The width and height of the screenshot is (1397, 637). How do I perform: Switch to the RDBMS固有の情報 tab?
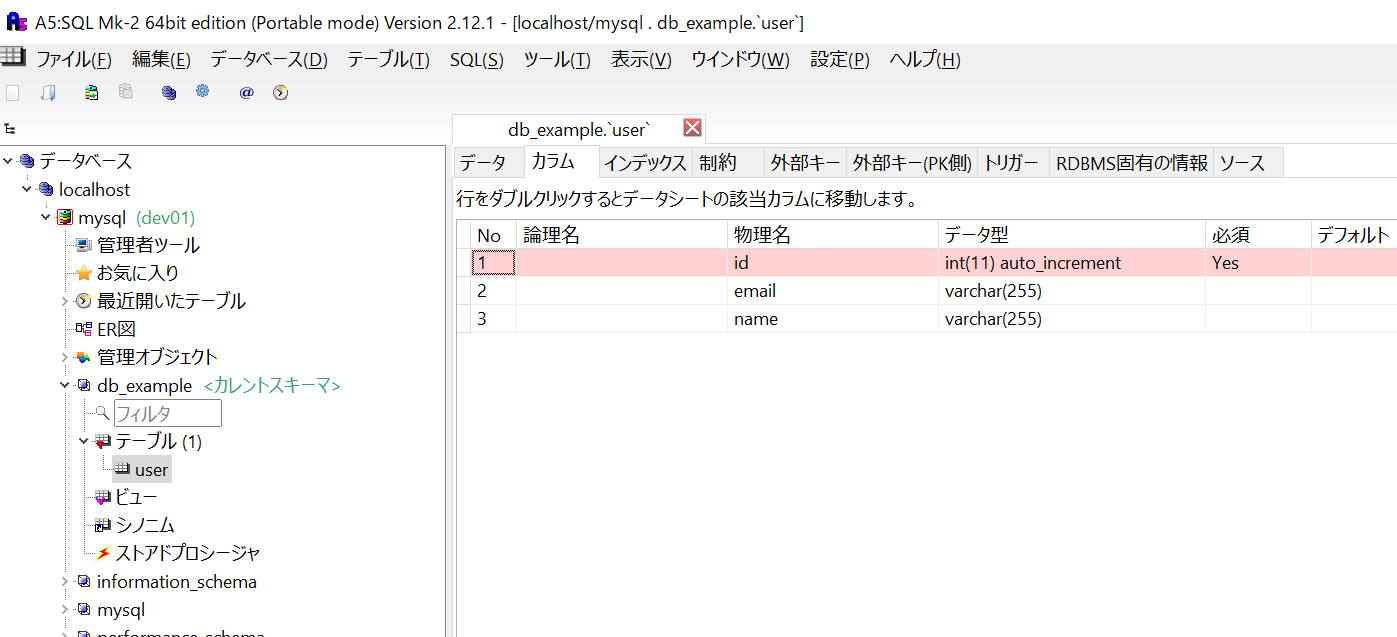point(1132,163)
